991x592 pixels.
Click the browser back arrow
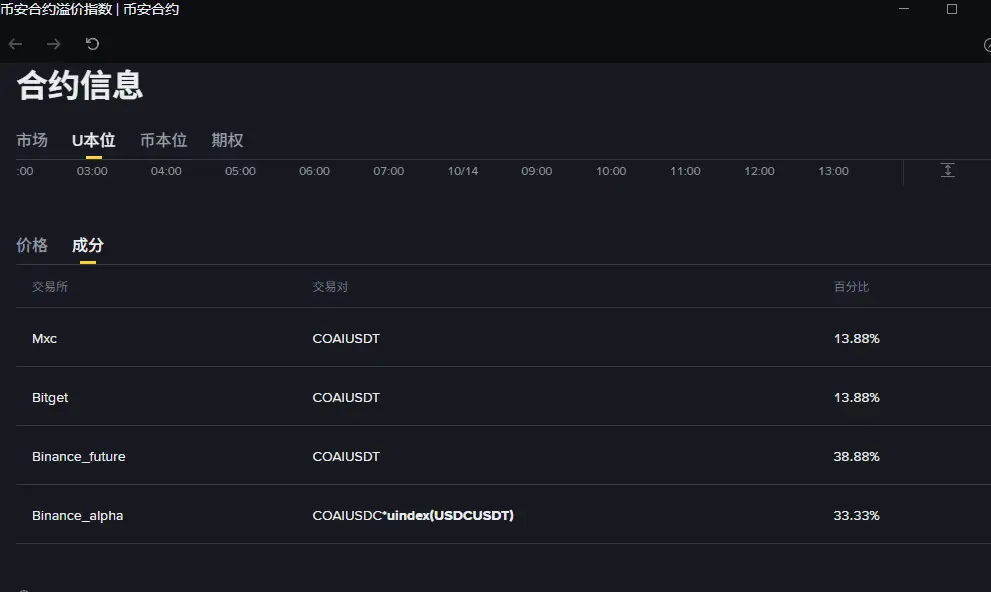[x=15, y=44]
